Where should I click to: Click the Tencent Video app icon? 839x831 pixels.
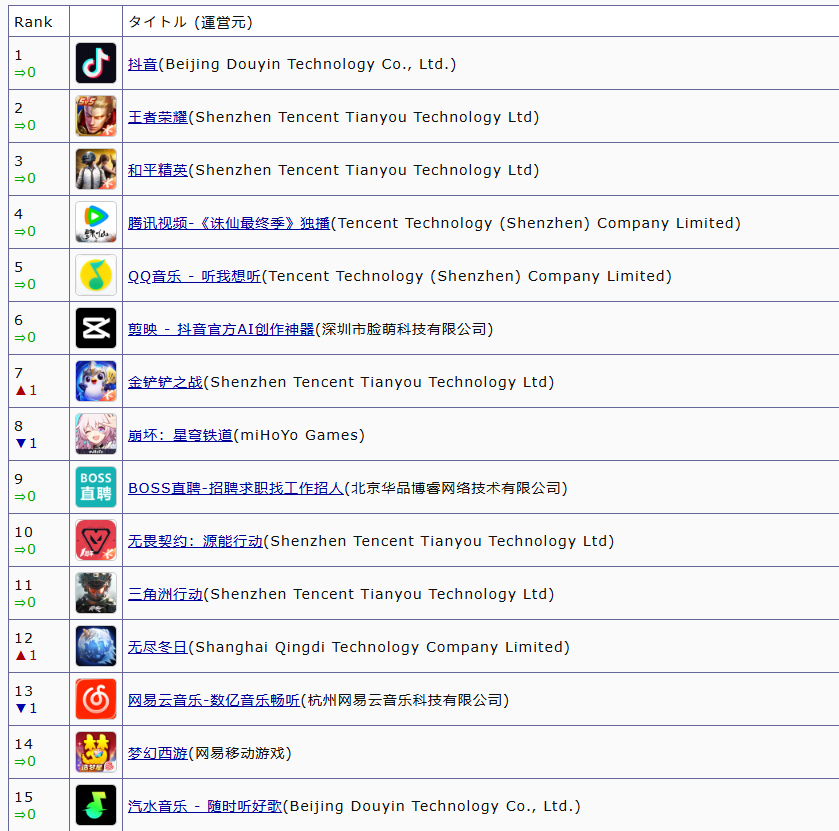tap(96, 222)
